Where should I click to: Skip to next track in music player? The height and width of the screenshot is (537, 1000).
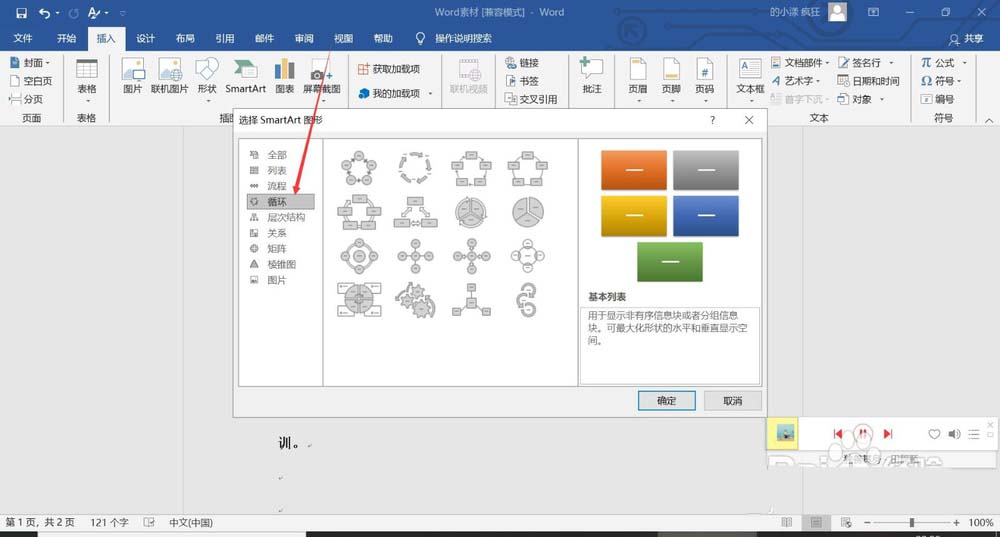[x=887, y=434]
